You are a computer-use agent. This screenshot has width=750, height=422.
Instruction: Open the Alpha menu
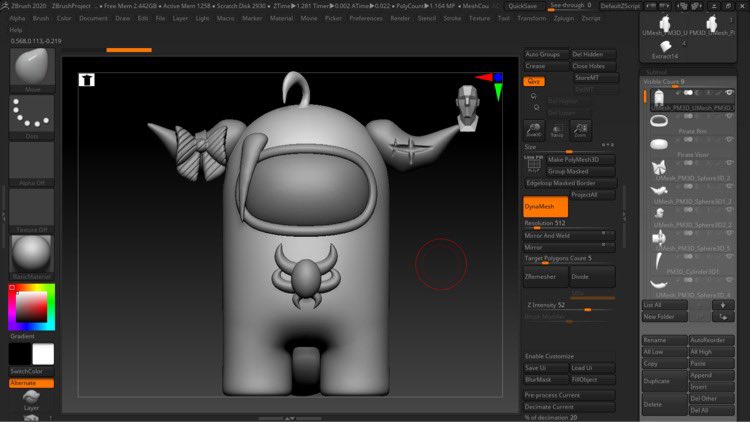17,18
